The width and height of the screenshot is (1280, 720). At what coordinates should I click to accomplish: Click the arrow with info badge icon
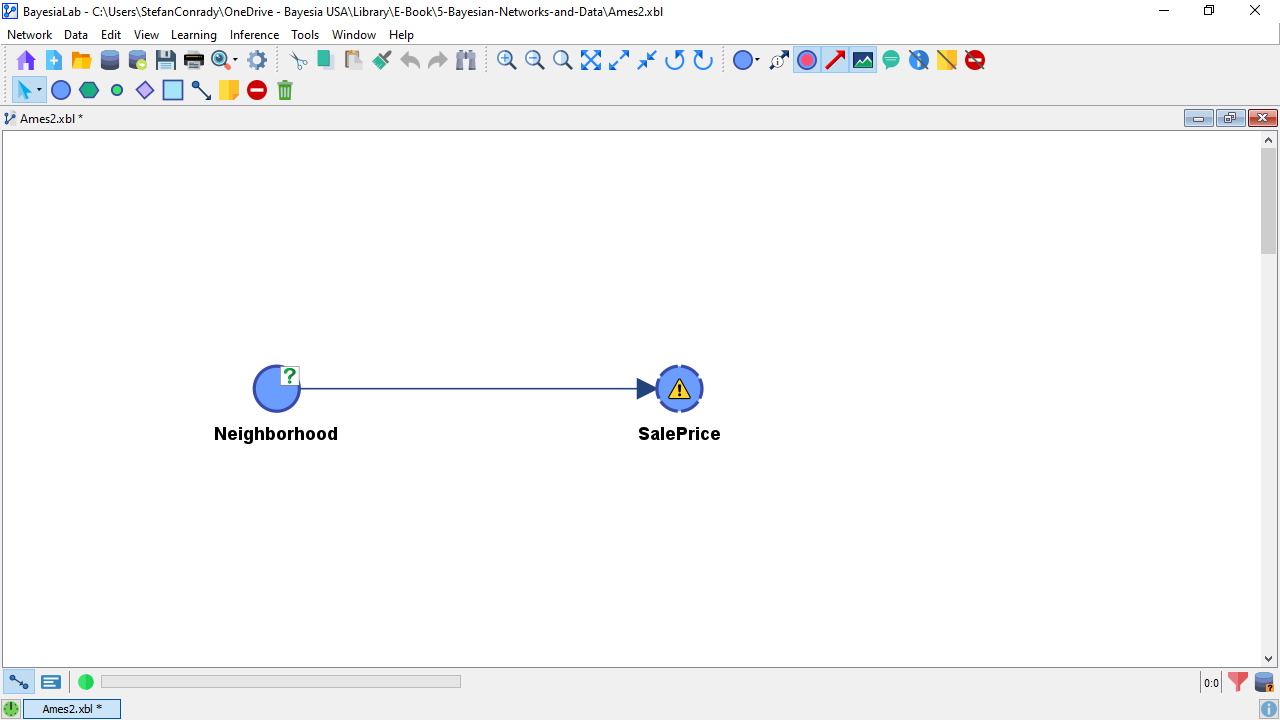(779, 60)
